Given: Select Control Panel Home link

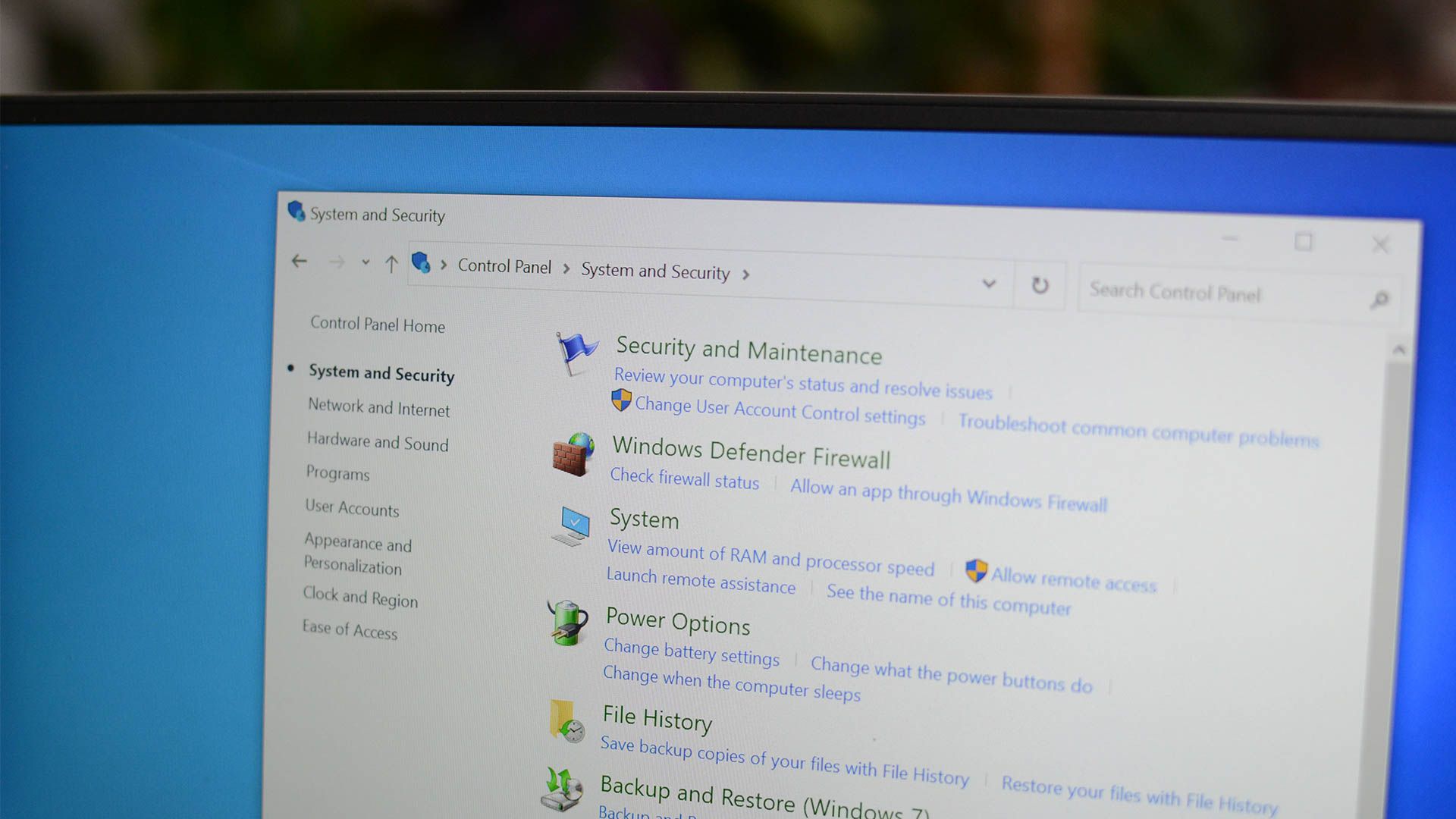Looking at the screenshot, I should pos(378,325).
